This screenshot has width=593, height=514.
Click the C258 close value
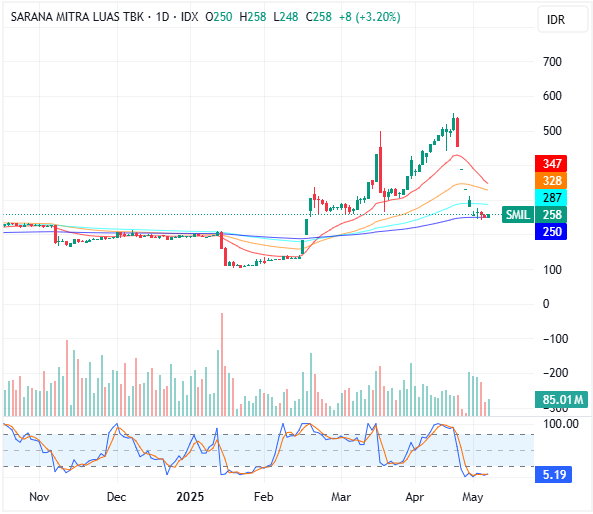tap(318, 17)
